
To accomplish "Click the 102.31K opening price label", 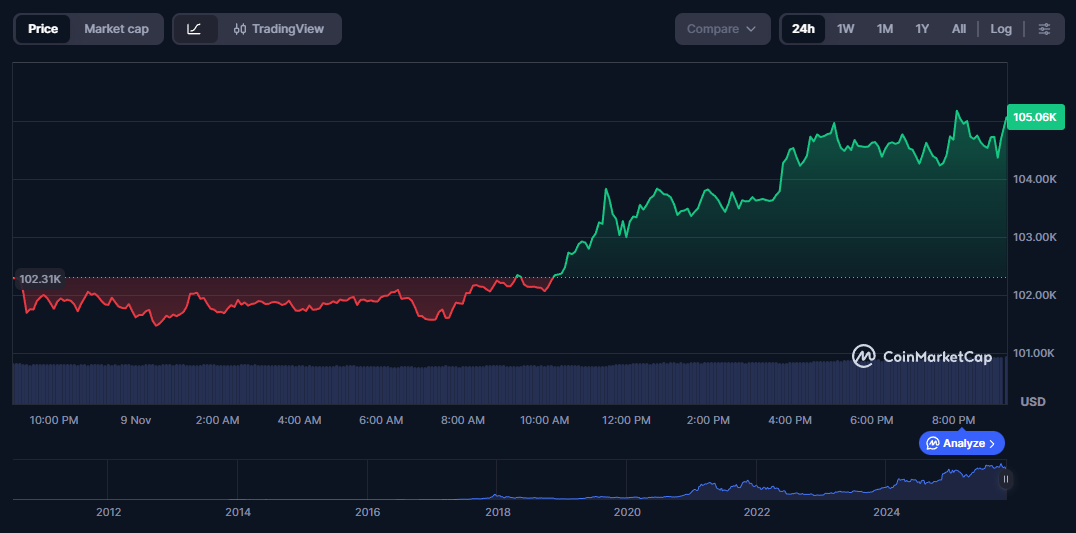I will click(40, 279).
